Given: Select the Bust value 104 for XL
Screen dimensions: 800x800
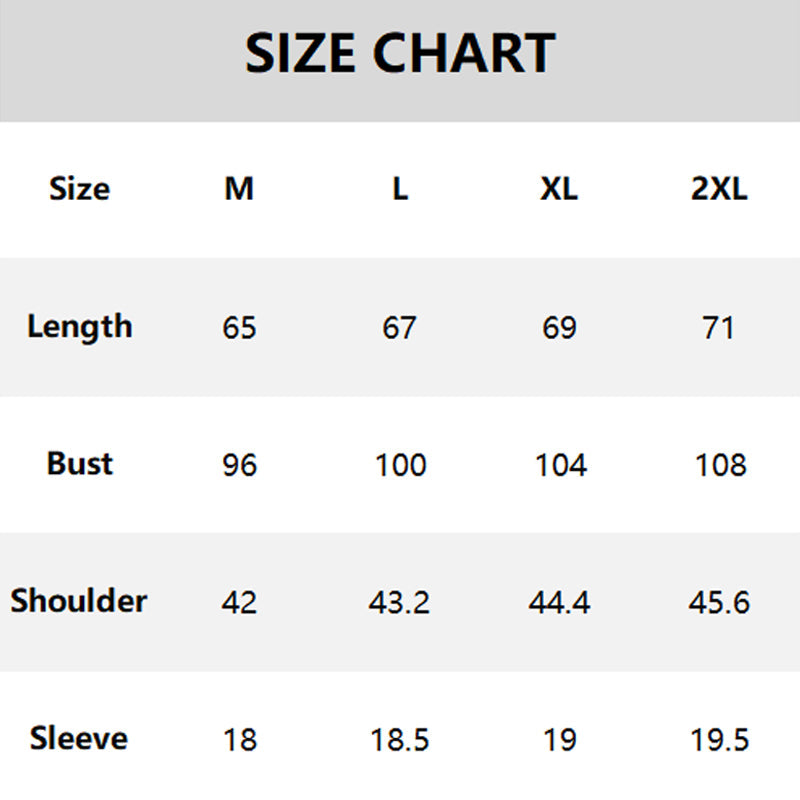Looking at the screenshot, I should click(x=559, y=465).
